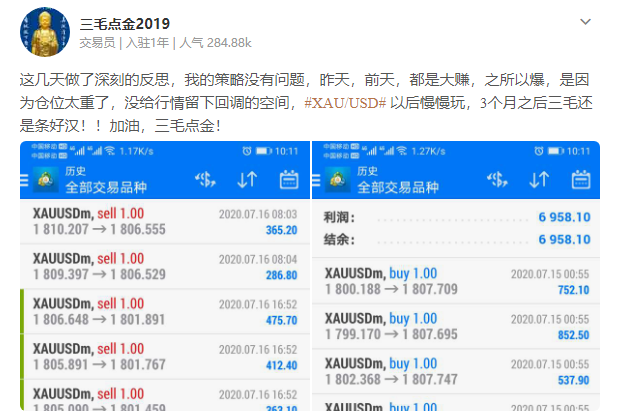Click the price text 1 800.188 → 1 807.709

tap(391, 289)
